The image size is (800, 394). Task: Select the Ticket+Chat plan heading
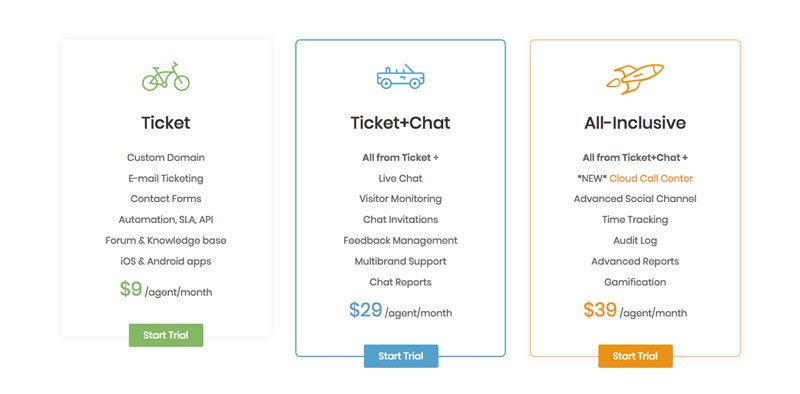pyautogui.click(x=401, y=122)
